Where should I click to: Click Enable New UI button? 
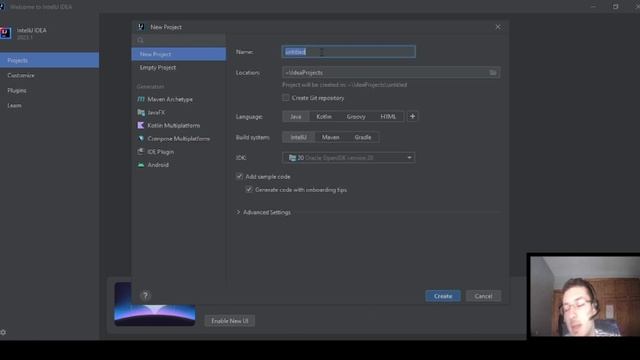coord(230,321)
